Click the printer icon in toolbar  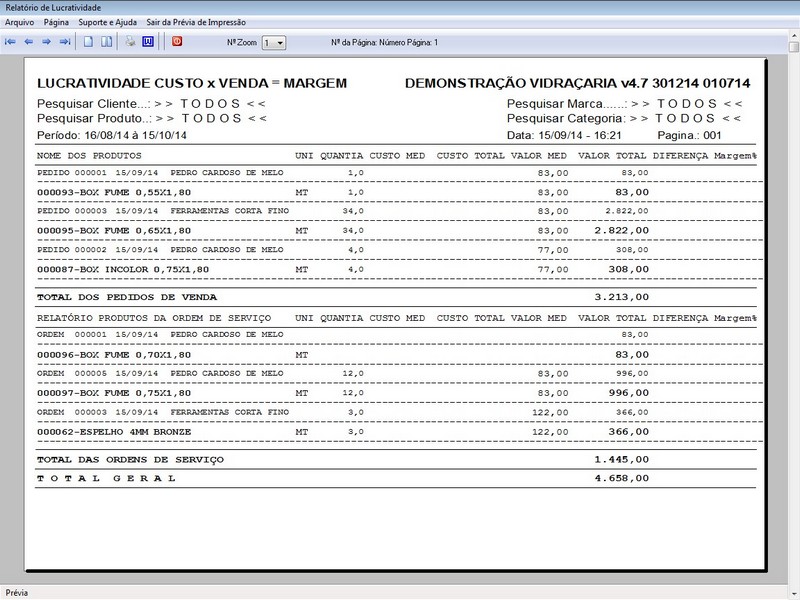[x=130, y=42]
